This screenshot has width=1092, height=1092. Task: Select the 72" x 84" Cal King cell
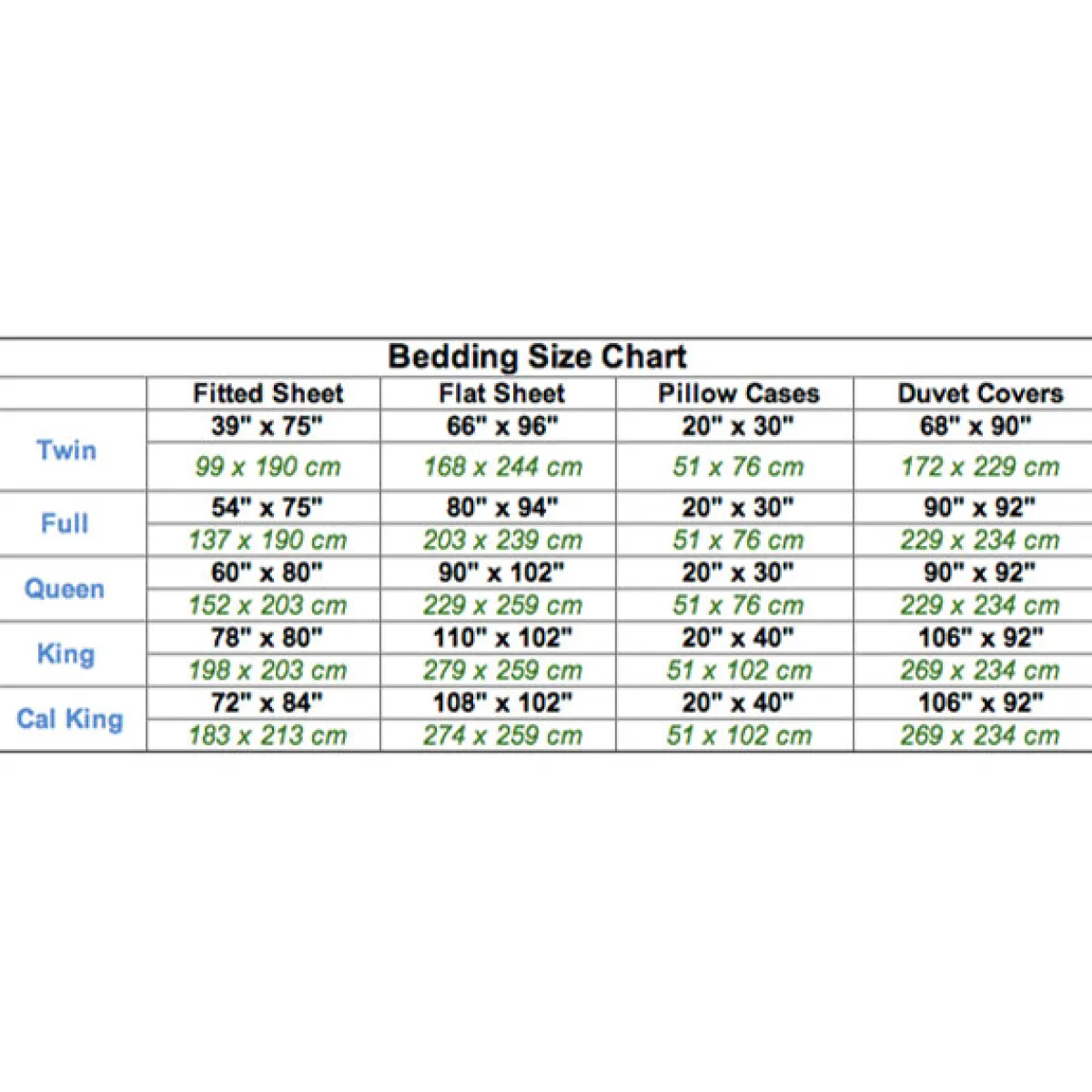point(268,703)
